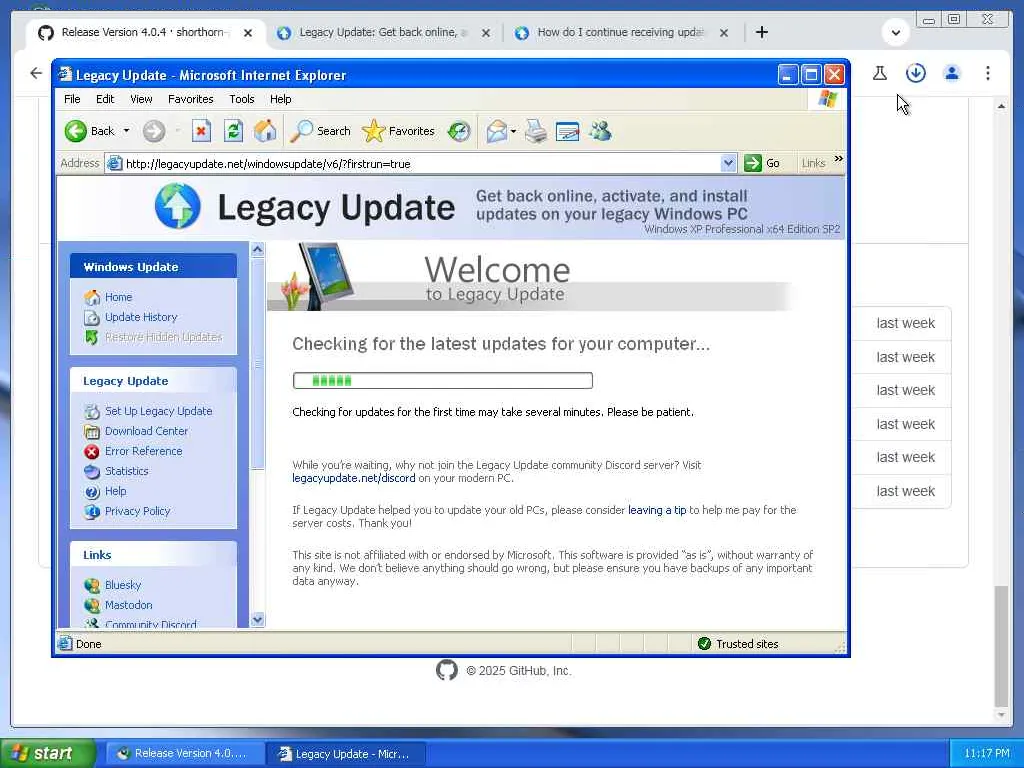Click the Windows flag logo in IE
The image size is (1024, 768).
click(x=827, y=99)
